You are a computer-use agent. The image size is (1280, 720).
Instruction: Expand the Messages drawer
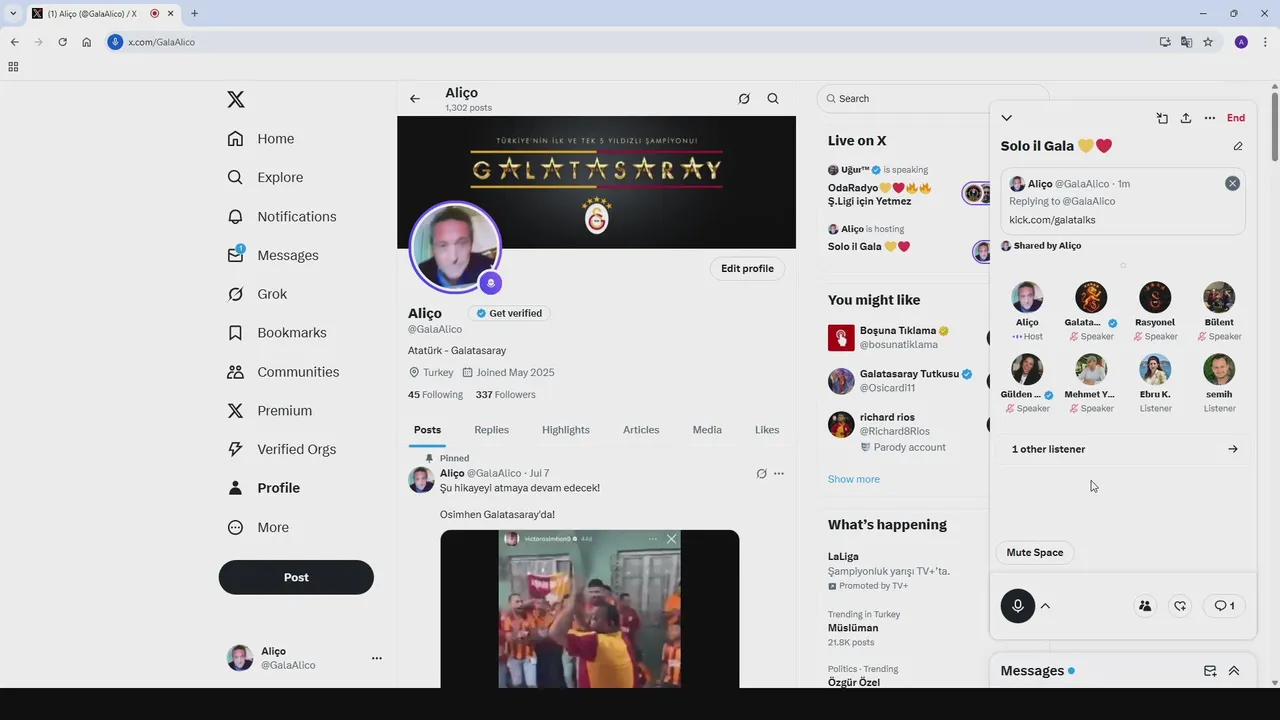click(1234, 671)
